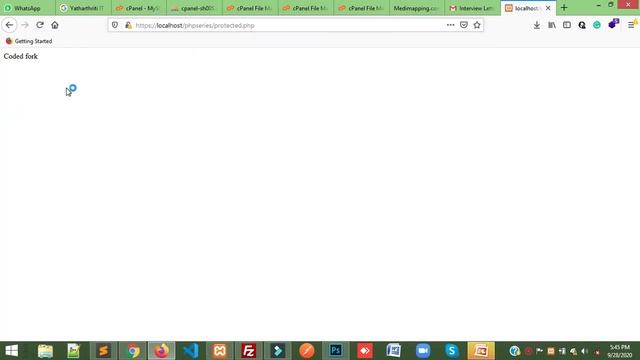Launch Photoshop from the taskbar

tap(336, 351)
